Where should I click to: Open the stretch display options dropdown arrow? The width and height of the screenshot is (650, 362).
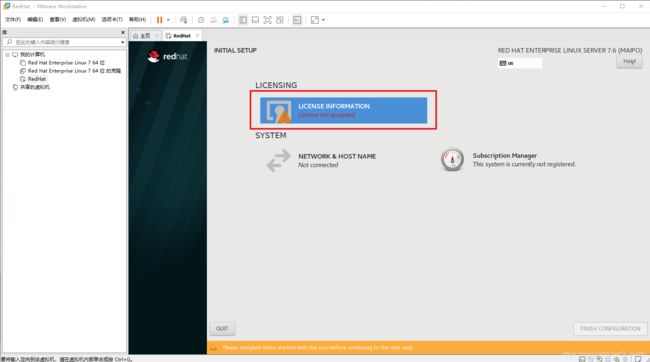pyautogui.click(x=323, y=20)
